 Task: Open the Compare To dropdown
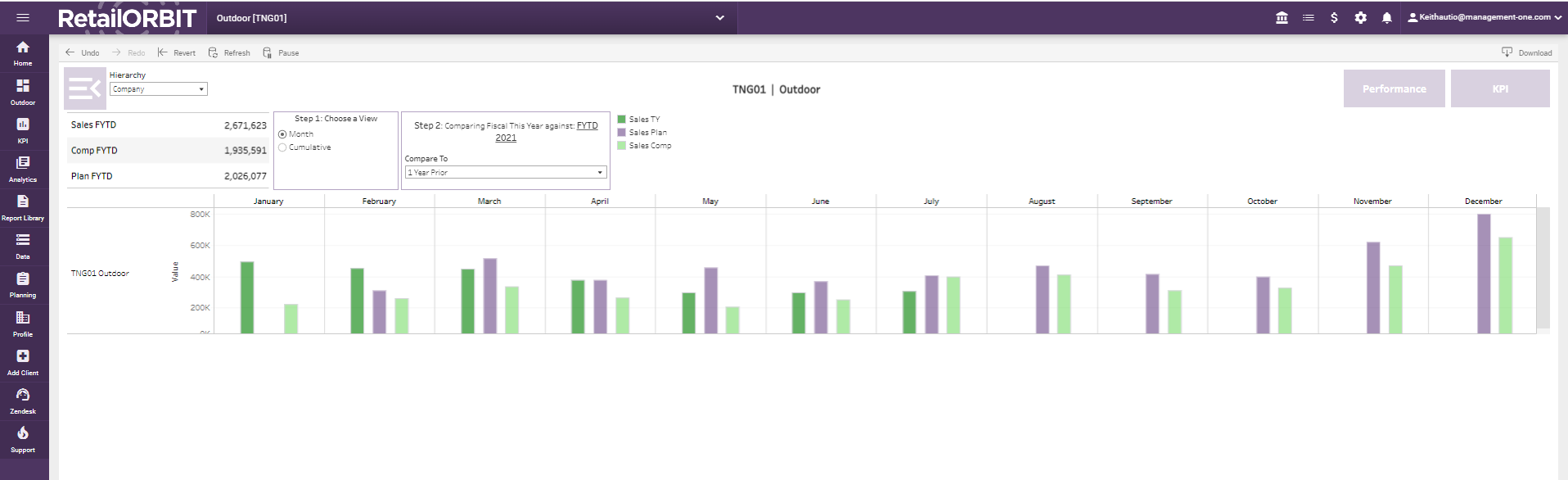click(506, 172)
